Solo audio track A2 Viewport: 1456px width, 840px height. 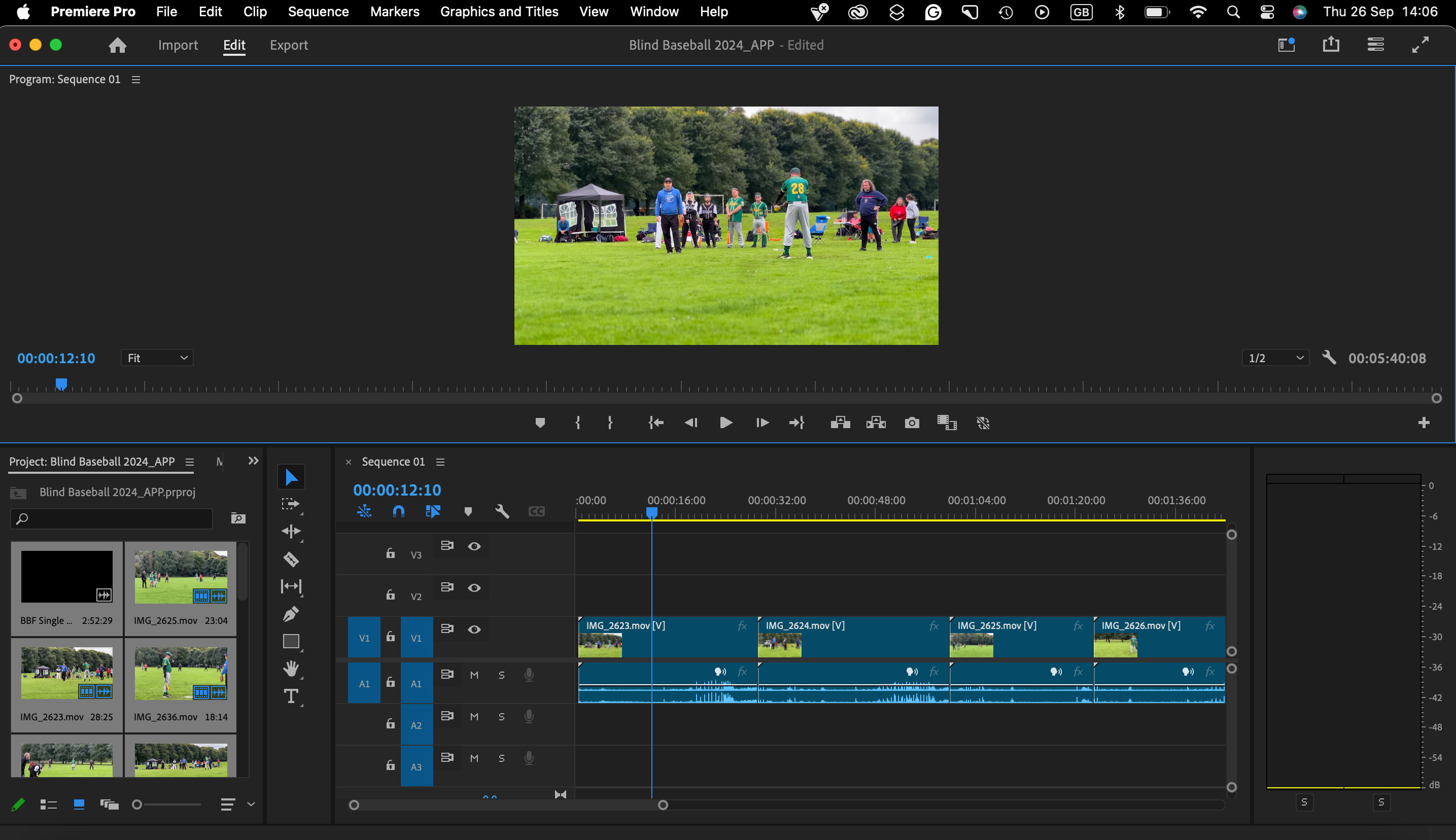point(501,717)
